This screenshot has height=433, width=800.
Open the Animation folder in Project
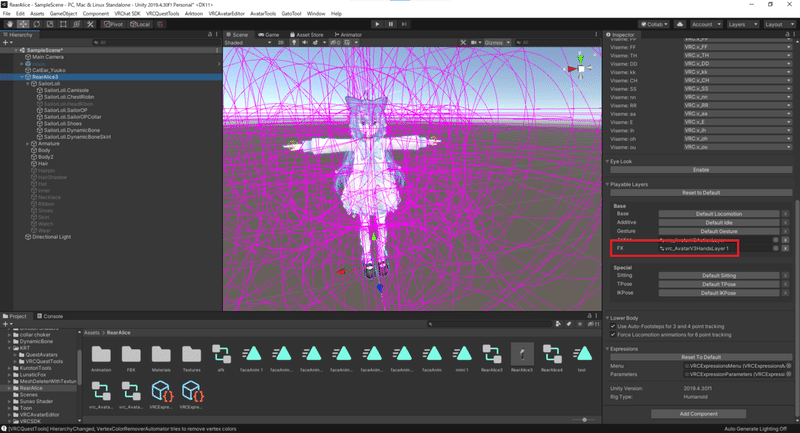point(101,358)
